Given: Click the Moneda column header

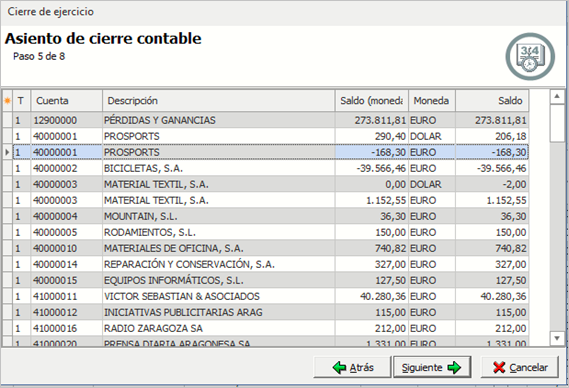Looking at the screenshot, I should 432,101.
